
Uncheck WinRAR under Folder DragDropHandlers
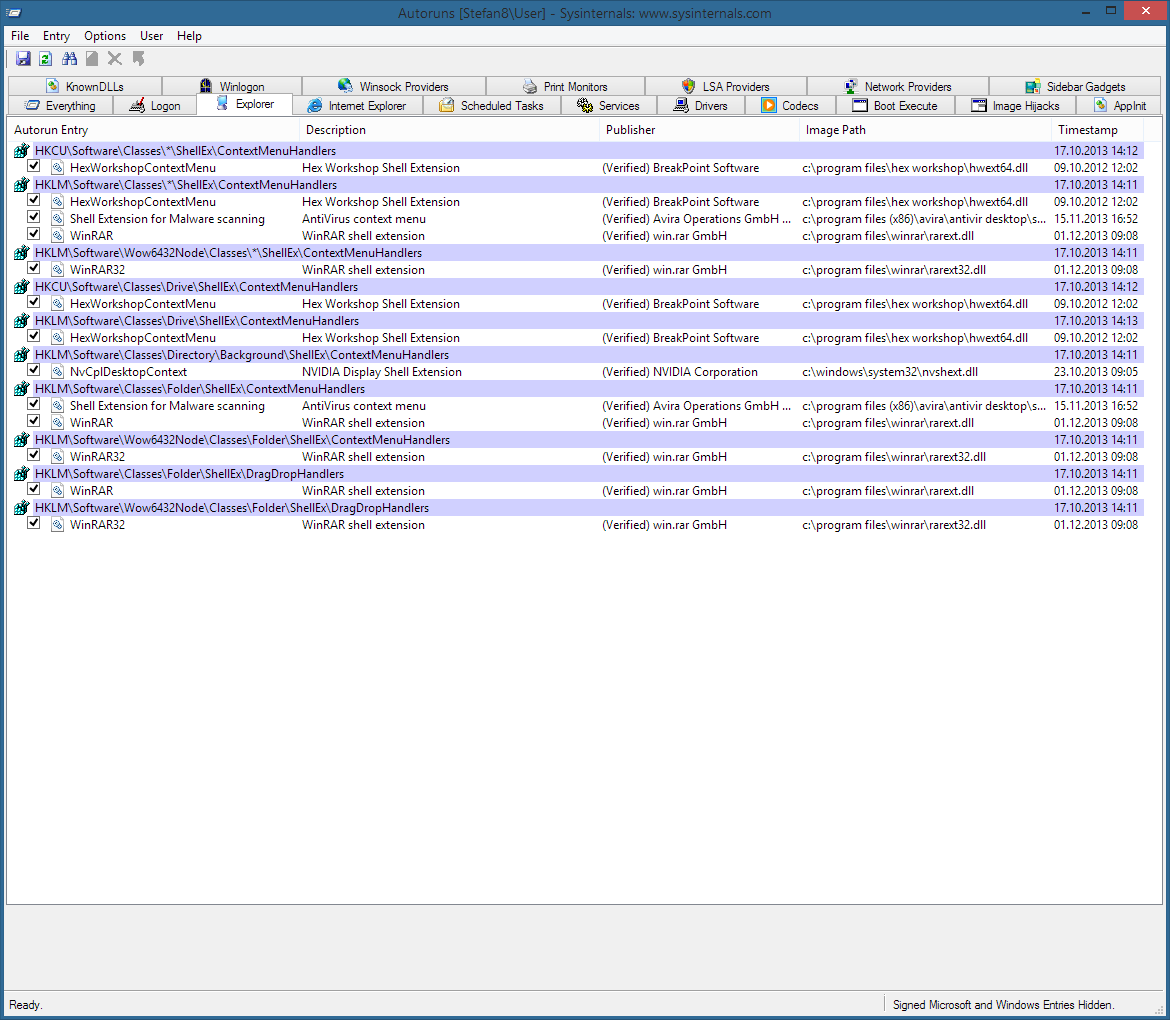coord(34,489)
